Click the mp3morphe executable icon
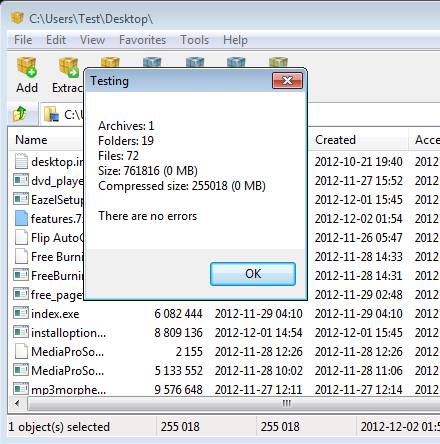The image size is (440, 444). click(x=21, y=389)
